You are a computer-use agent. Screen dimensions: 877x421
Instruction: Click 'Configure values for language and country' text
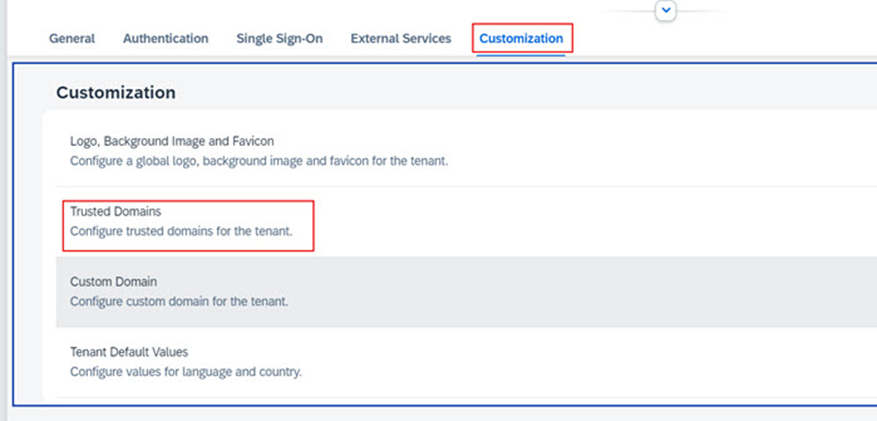(185, 371)
